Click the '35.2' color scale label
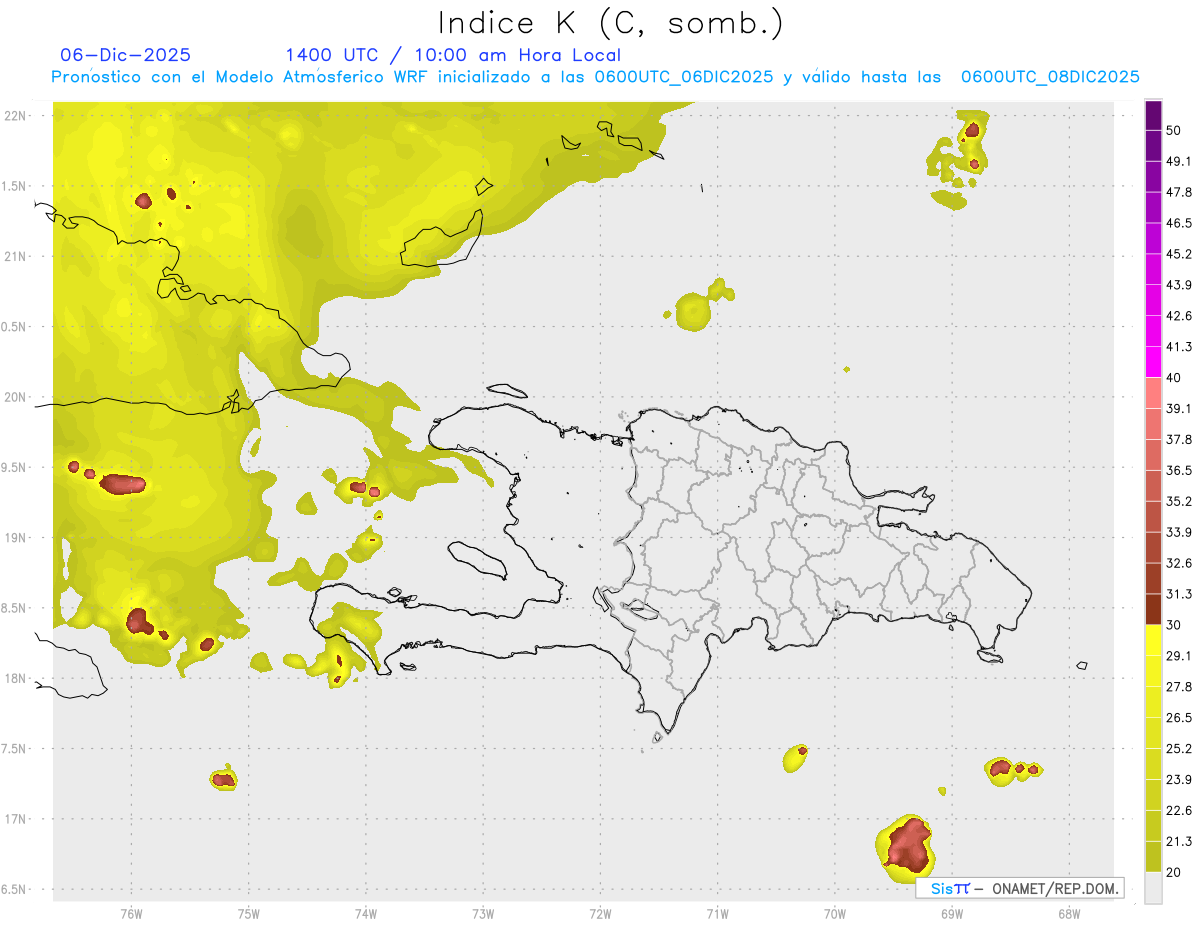This screenshot has height=927, width=1200. [1178, 501]
